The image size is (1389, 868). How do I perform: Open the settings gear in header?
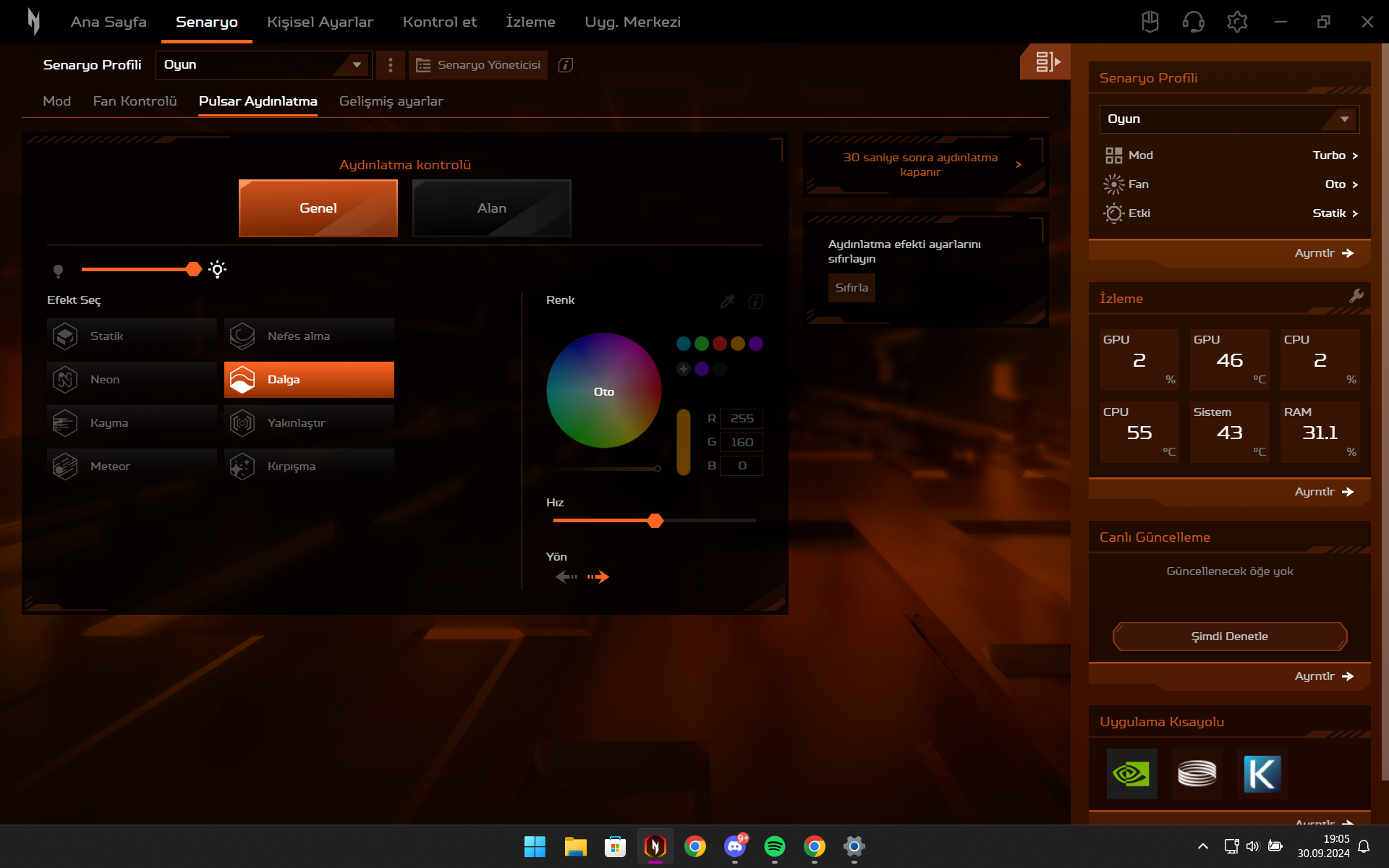[x=1237, y=22]
